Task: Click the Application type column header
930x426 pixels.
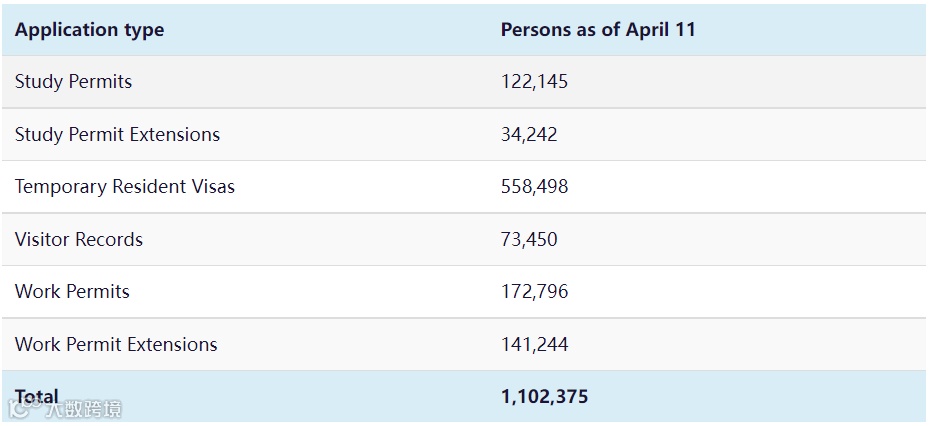Action: (x=89, y=30)
